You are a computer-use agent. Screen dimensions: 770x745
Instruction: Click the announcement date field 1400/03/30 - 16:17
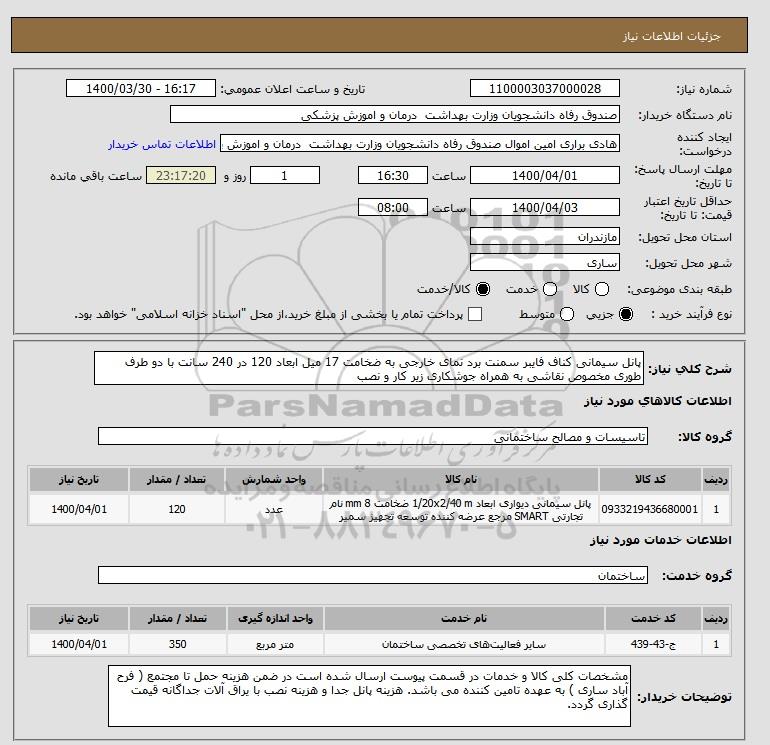141,89
